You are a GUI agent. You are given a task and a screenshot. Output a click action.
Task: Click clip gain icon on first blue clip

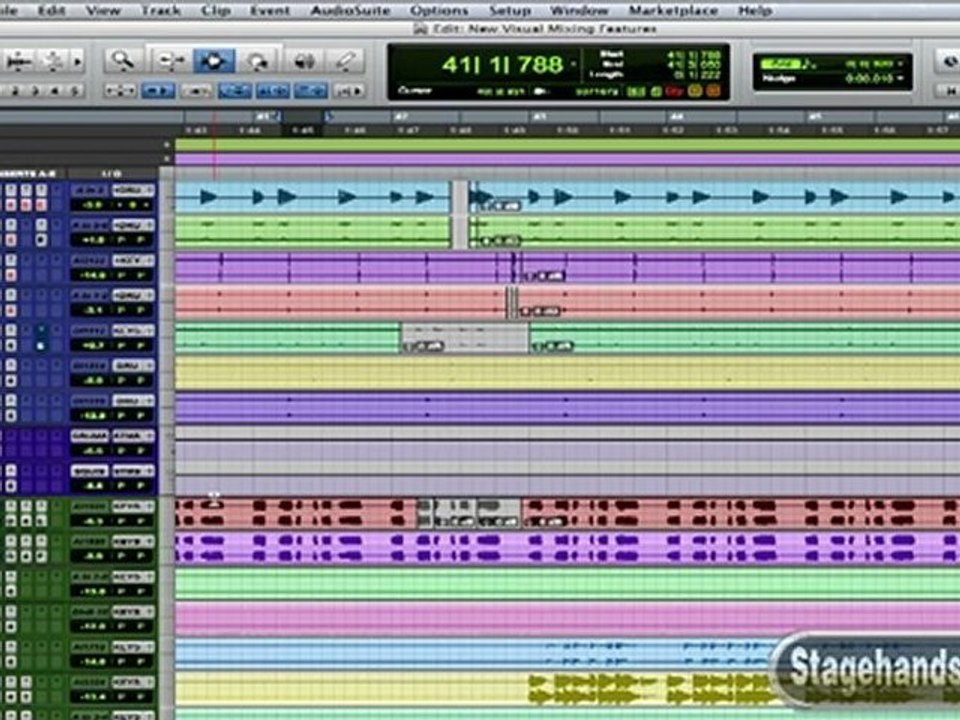[500, 206]
